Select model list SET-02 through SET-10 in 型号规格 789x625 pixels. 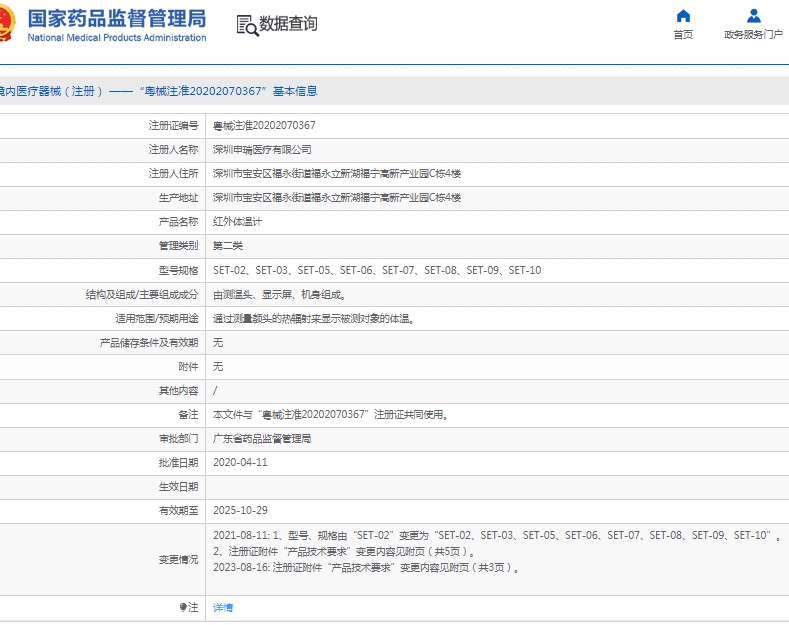377,270
